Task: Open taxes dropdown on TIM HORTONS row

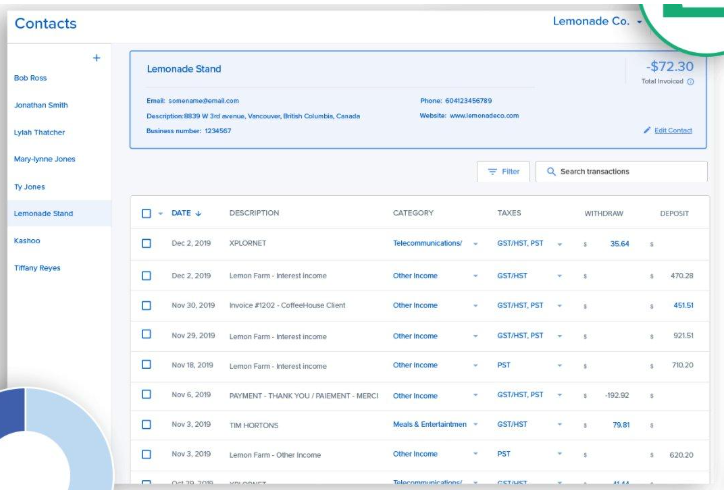Action: tap(559, 424)
